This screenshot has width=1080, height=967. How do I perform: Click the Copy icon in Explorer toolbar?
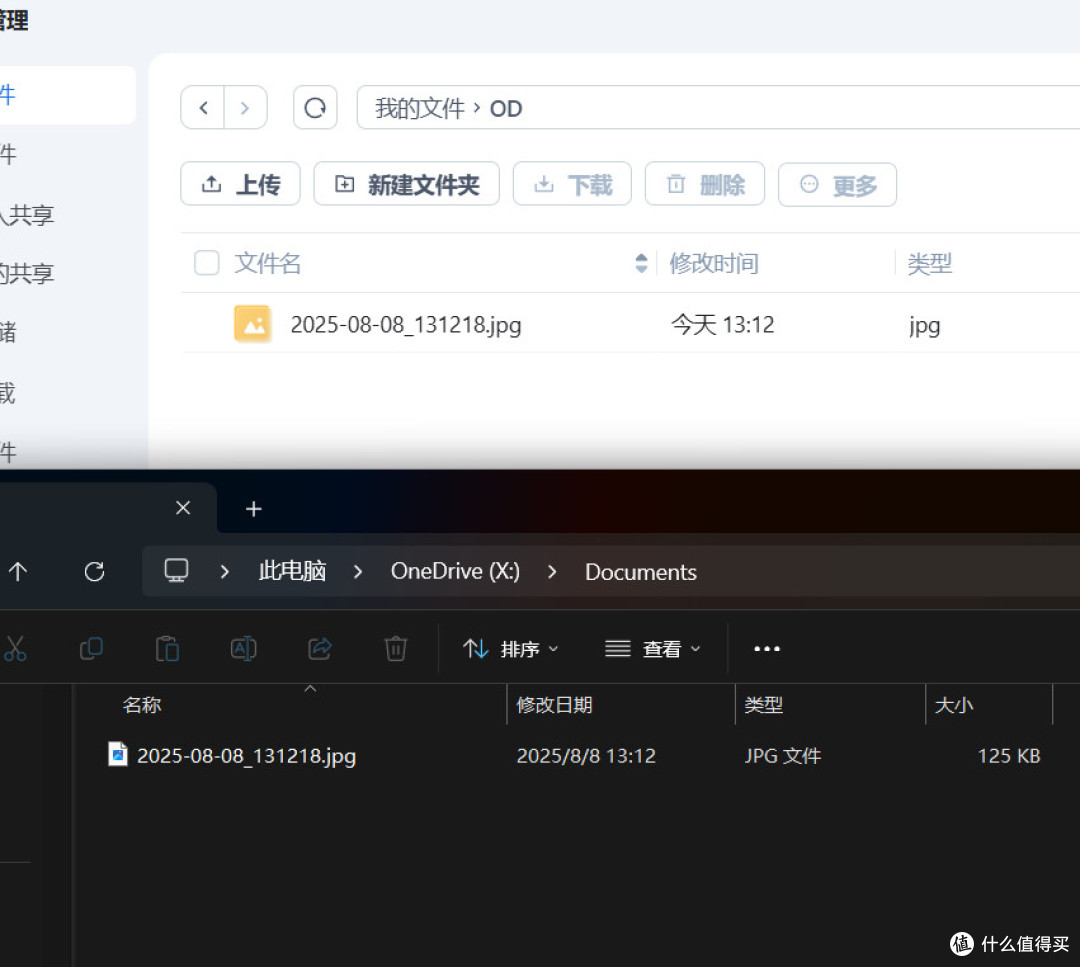click(x=92, y=648)
